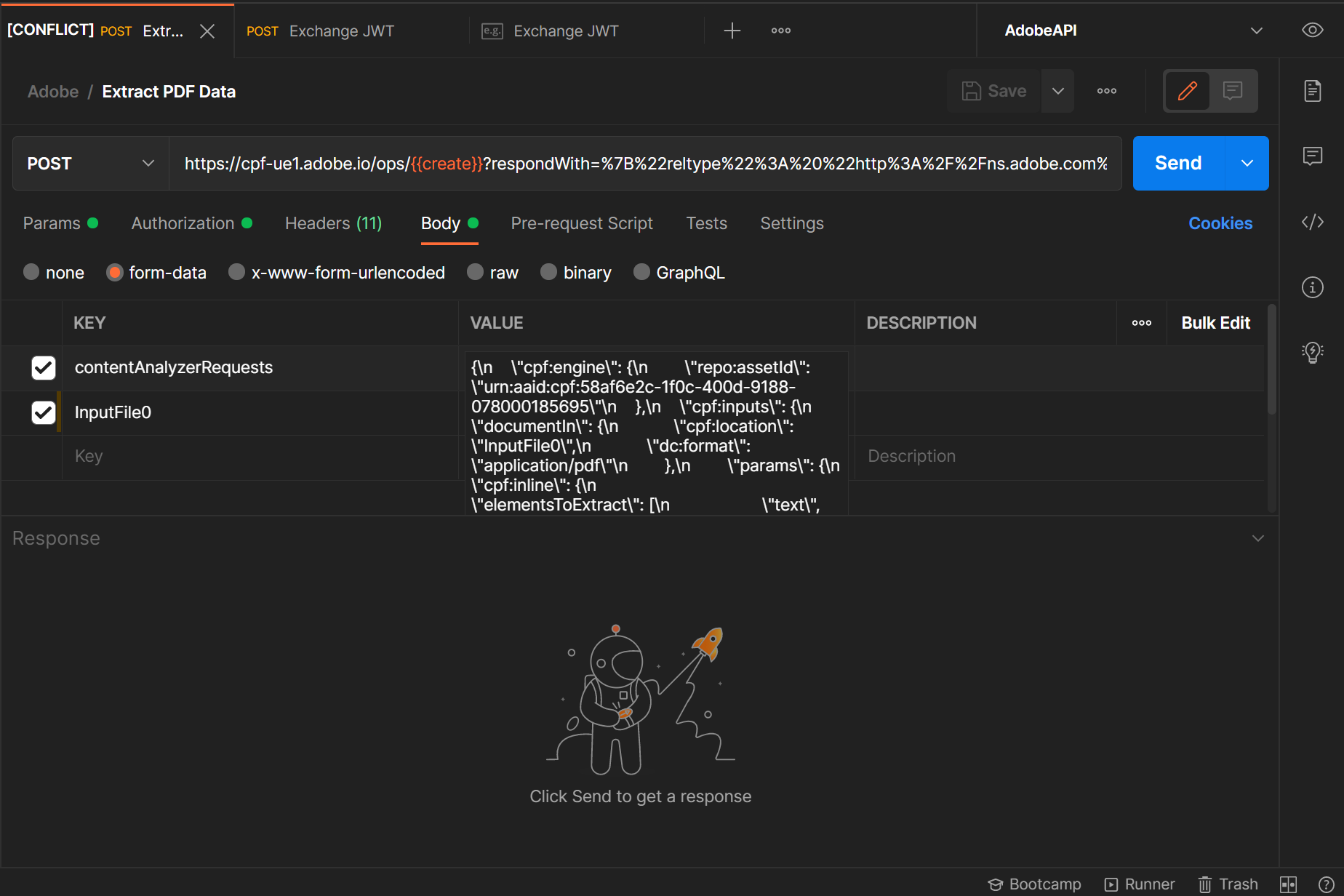Open the Comments panel icon
The width and height of the screenshot is (1344, 896).
[1312, 156]
